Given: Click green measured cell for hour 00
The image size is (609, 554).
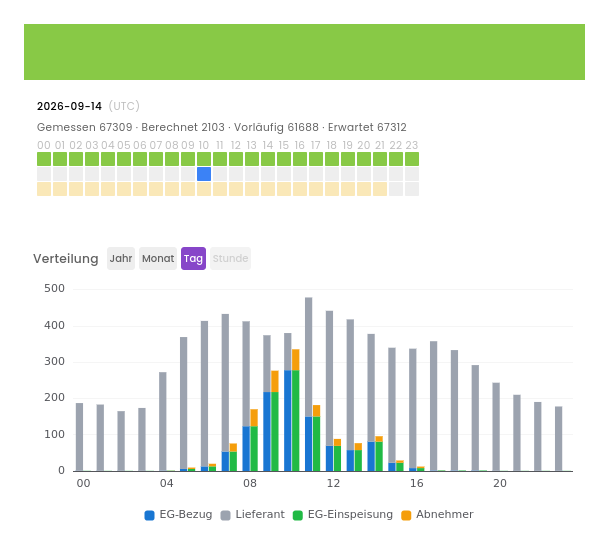Looking at the screenshot, I should (44, 159).
